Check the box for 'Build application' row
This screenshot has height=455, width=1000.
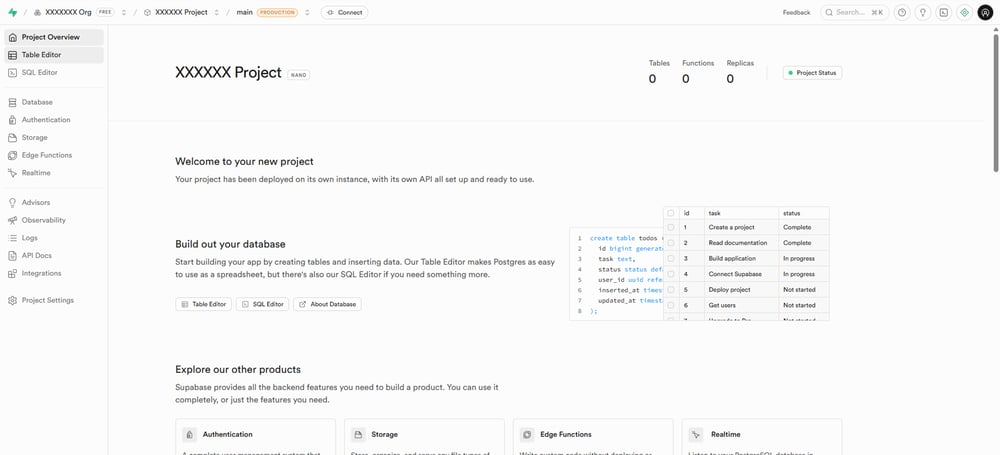(671, 259)
